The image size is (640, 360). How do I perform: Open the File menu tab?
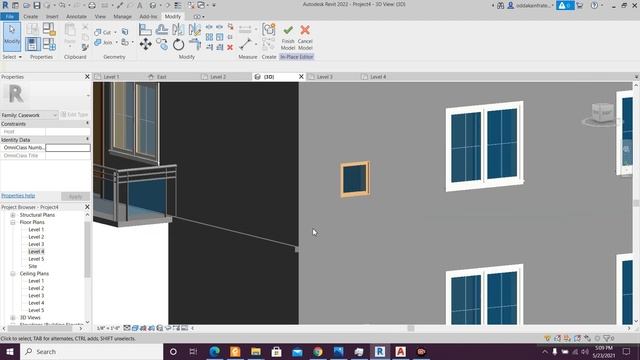(x=9, y=16)
